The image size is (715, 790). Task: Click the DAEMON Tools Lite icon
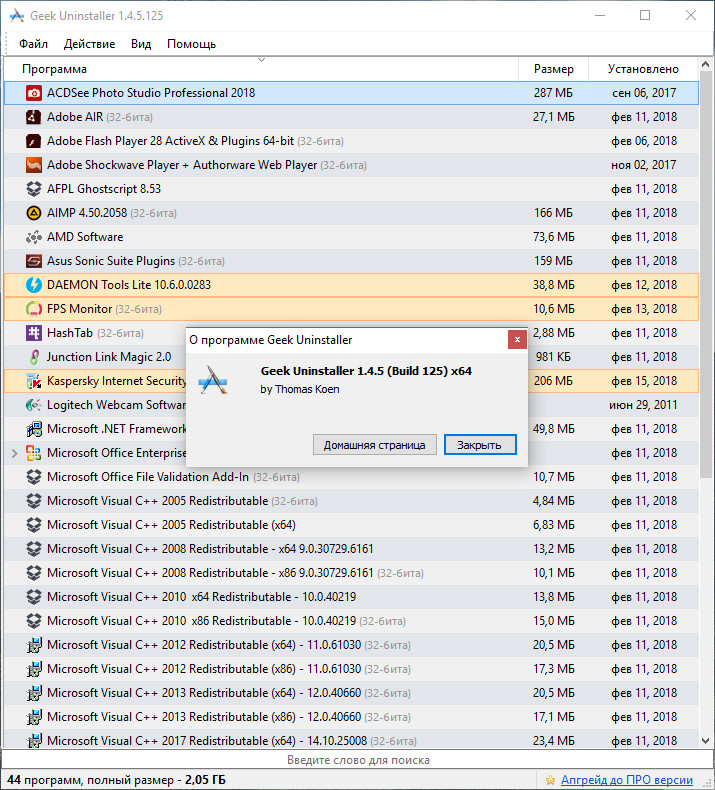(x=34, y=285)
